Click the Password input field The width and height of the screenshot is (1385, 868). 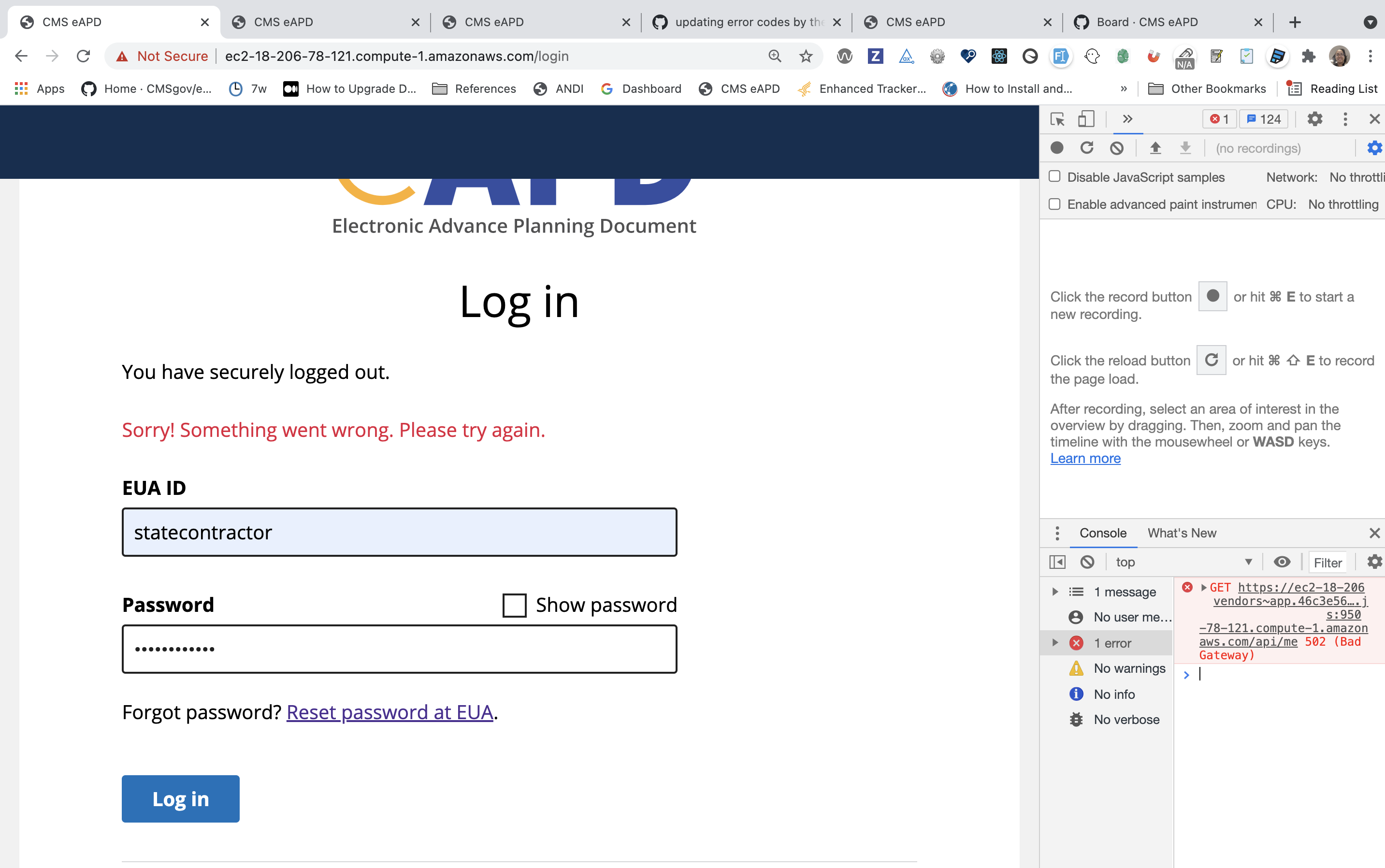tap(400, 649)
